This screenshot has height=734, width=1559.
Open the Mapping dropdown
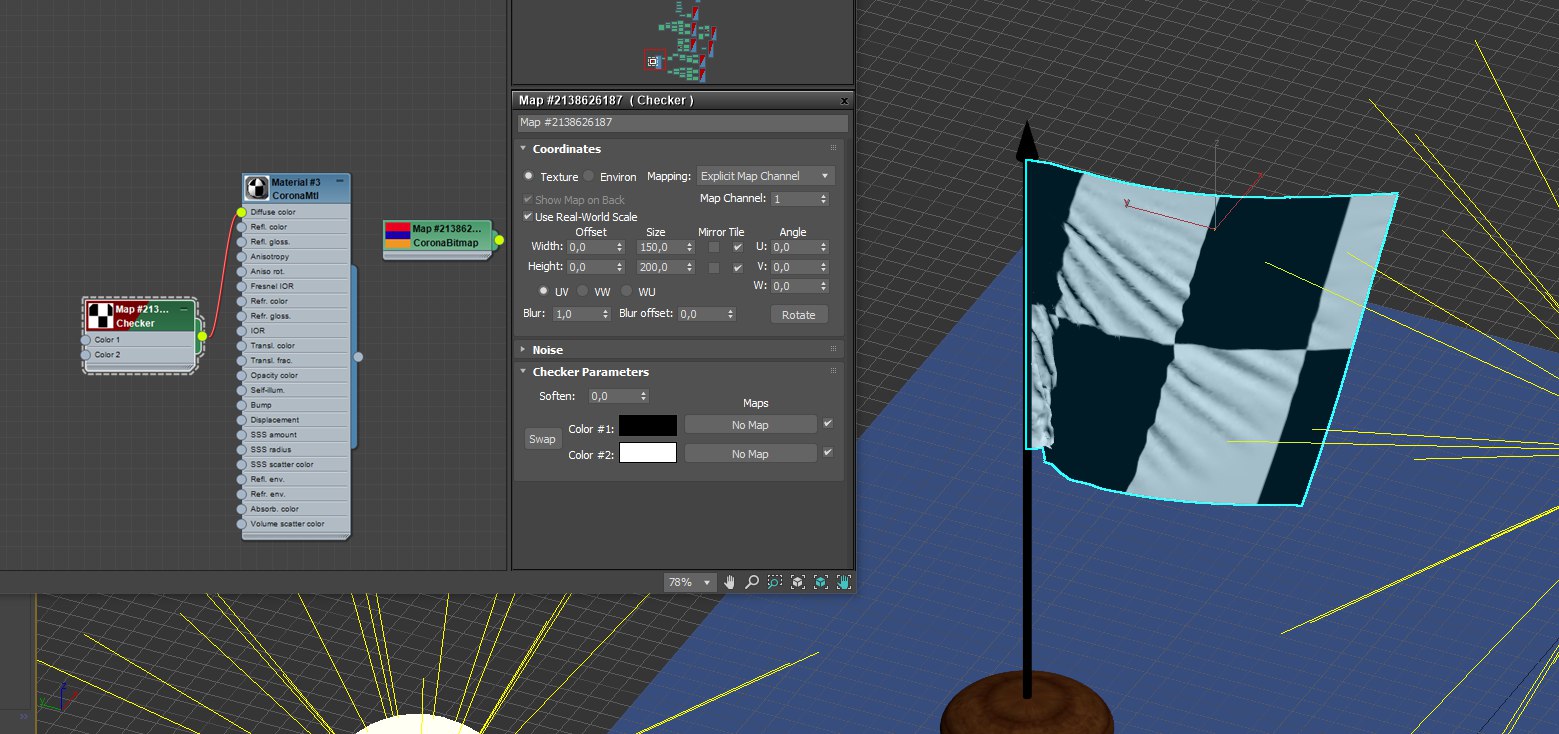pos(766,176)
